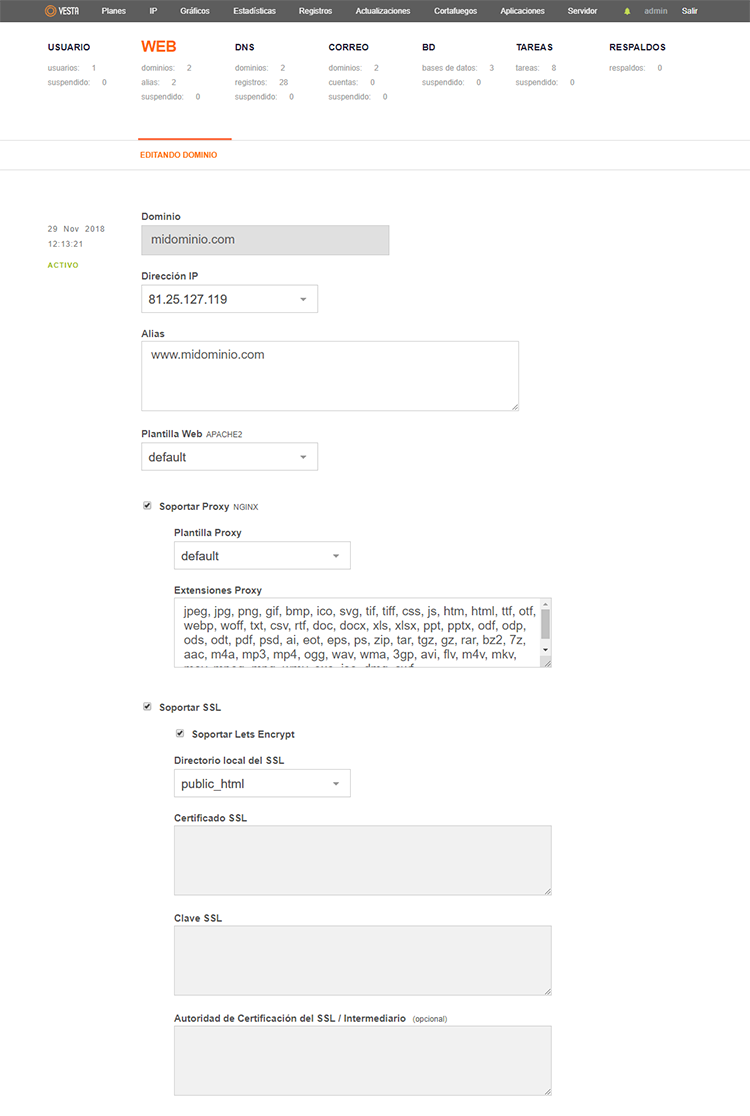Image resolution: width=750 pixels, height=1116 pixels.
Task: Click the scroll down arrow in Extensiones Proxy
Action: point(546,650)
